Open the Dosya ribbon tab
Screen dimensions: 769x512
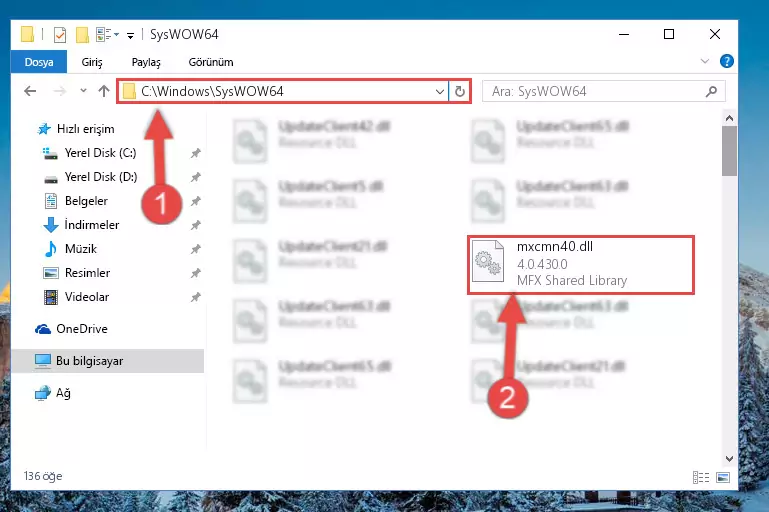[39, 62]
